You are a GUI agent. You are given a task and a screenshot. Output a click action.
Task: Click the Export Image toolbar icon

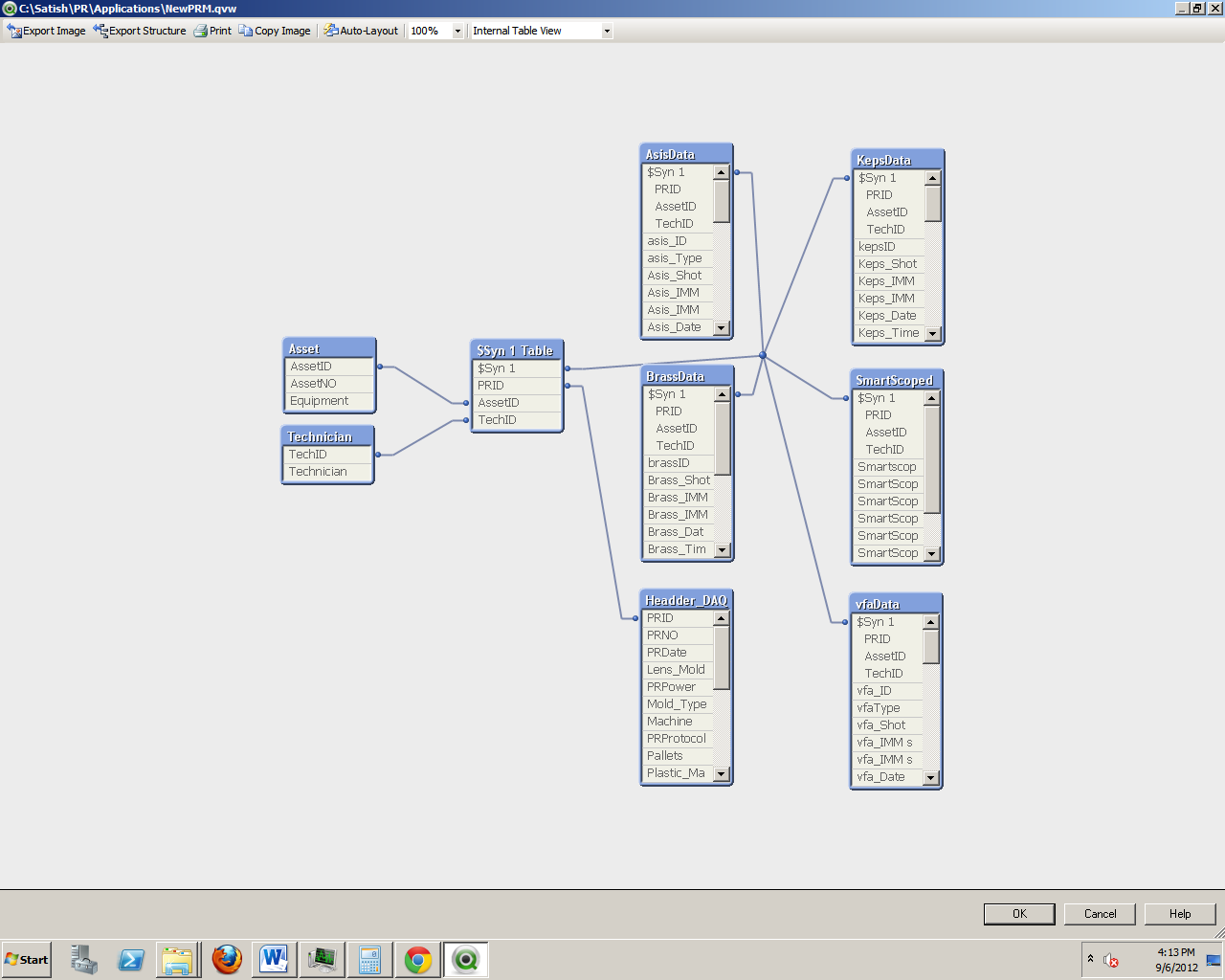tap(14, 31)
